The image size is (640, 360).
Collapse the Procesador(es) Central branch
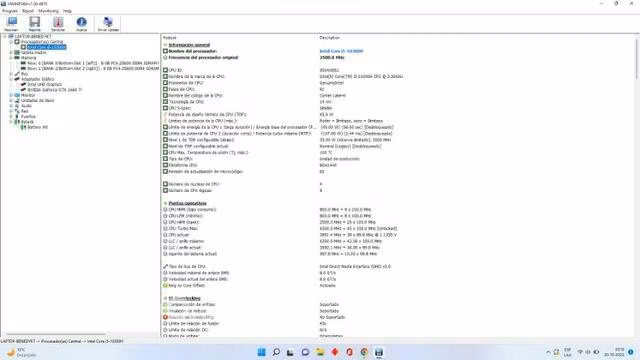pyautogui.click(x=11, y=42)
